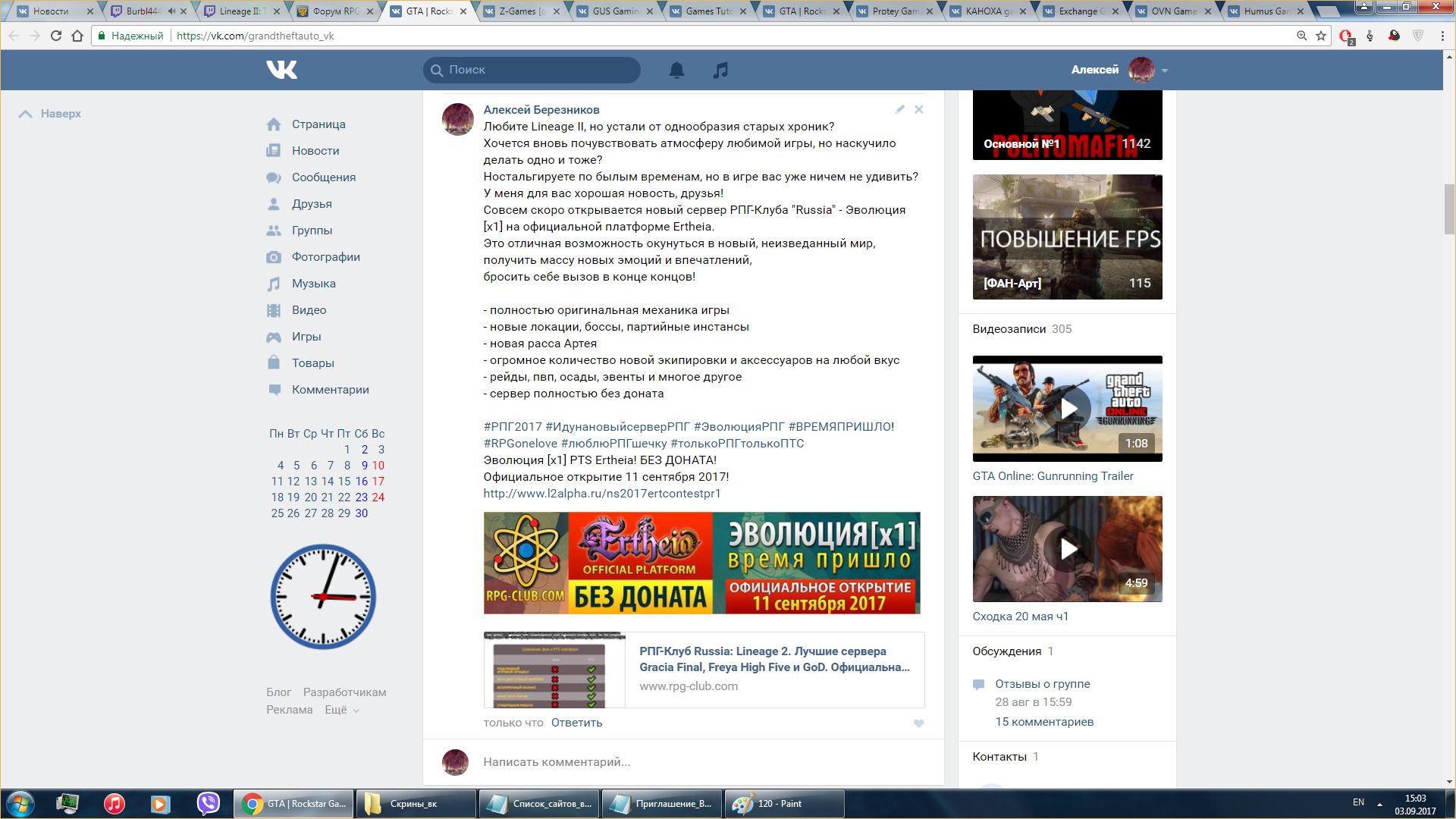This screenshot has height=819, width=1456.
Task: Play the GTA Online Gunrunning Trailer video
Action: coord(1067,409)
